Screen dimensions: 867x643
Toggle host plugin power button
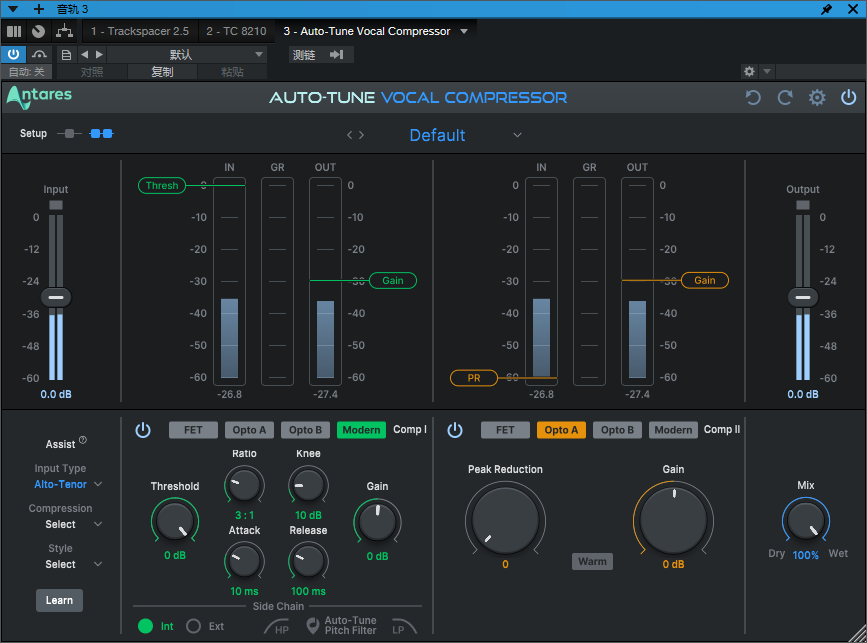pos(13,54)
